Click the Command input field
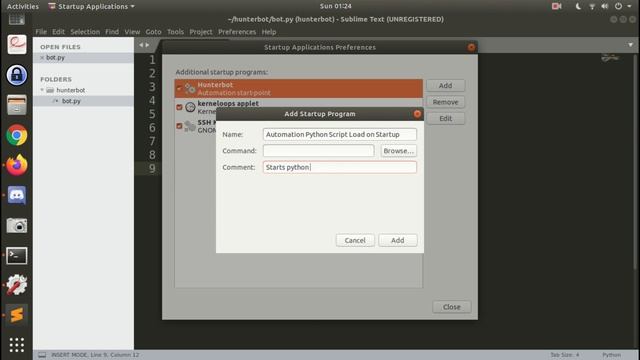Screen dimensions: 640x360 tap(318, 151)
